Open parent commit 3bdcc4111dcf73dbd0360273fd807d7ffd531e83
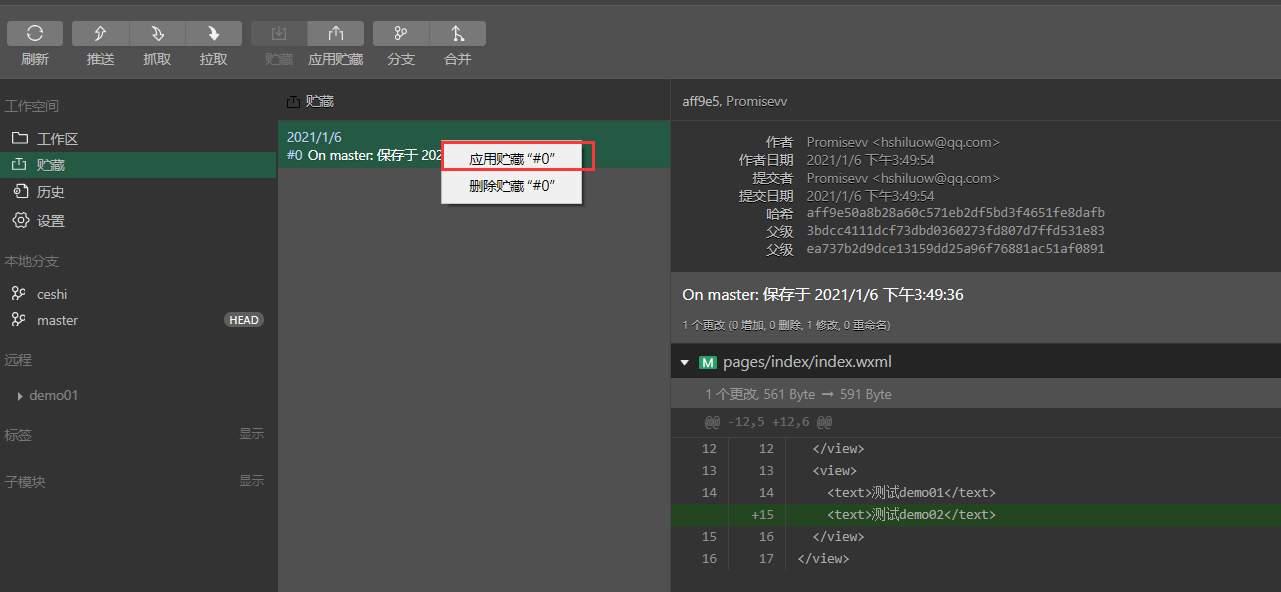Screen dimensions: 1281x592 (x=955, y=231)
